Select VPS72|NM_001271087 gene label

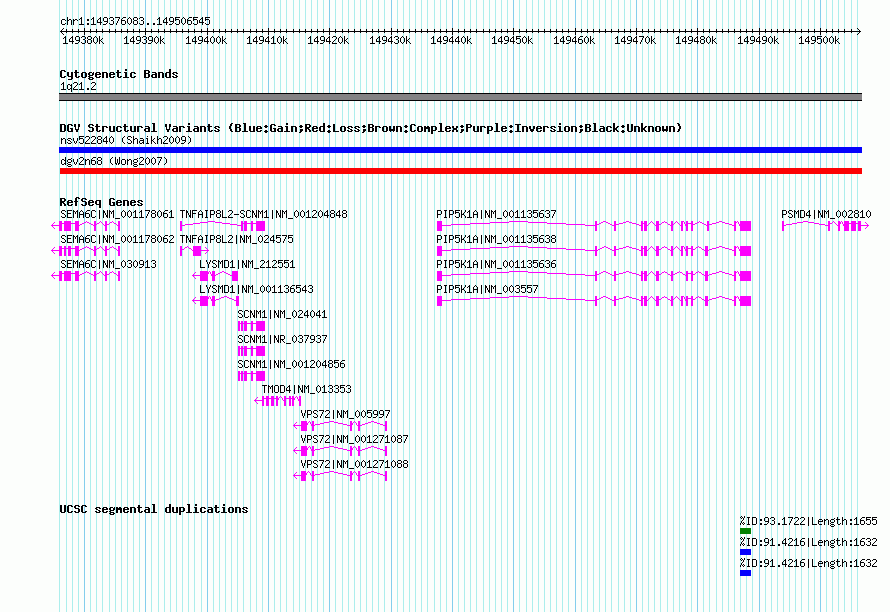(x=354, y=439)
